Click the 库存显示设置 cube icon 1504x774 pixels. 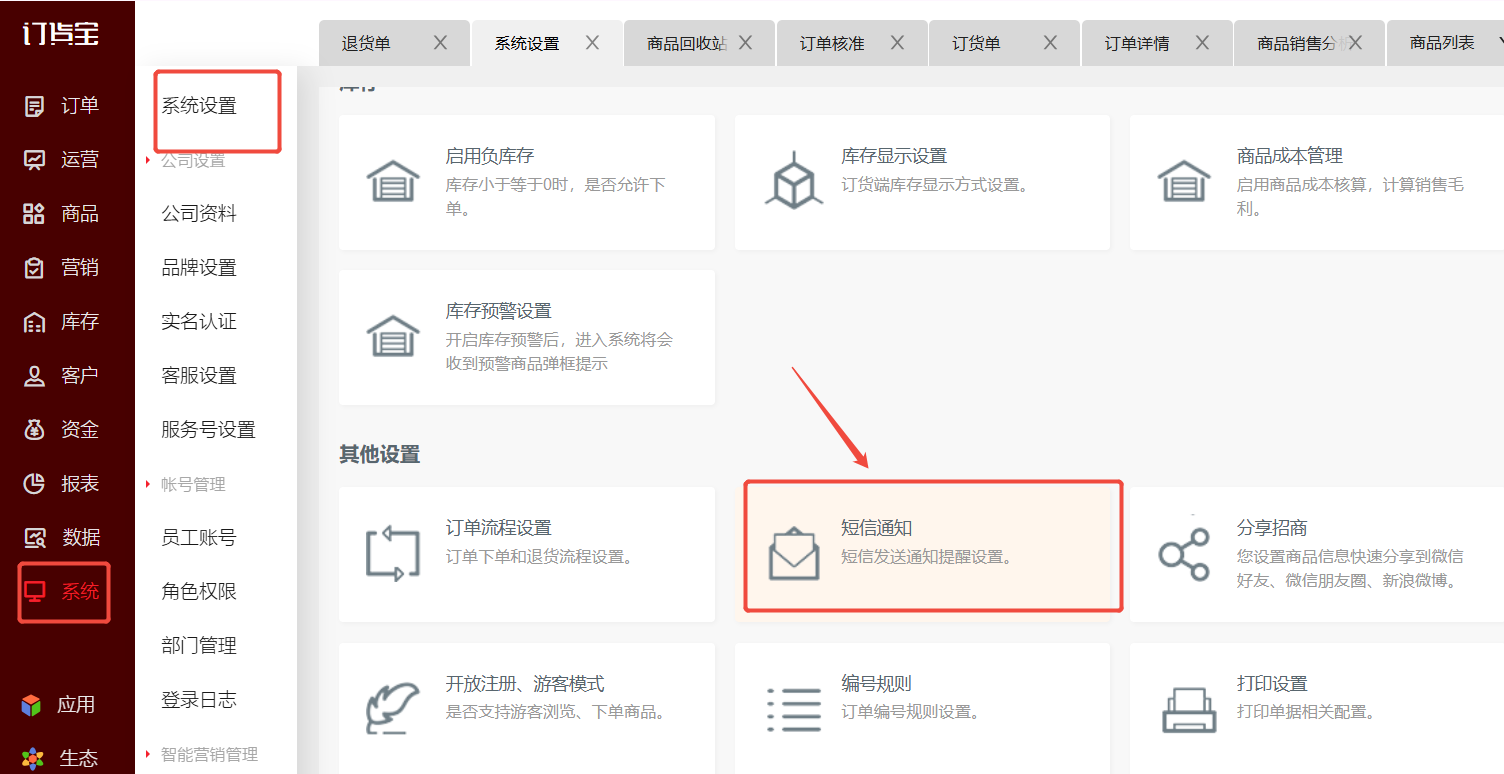(794, 180)
